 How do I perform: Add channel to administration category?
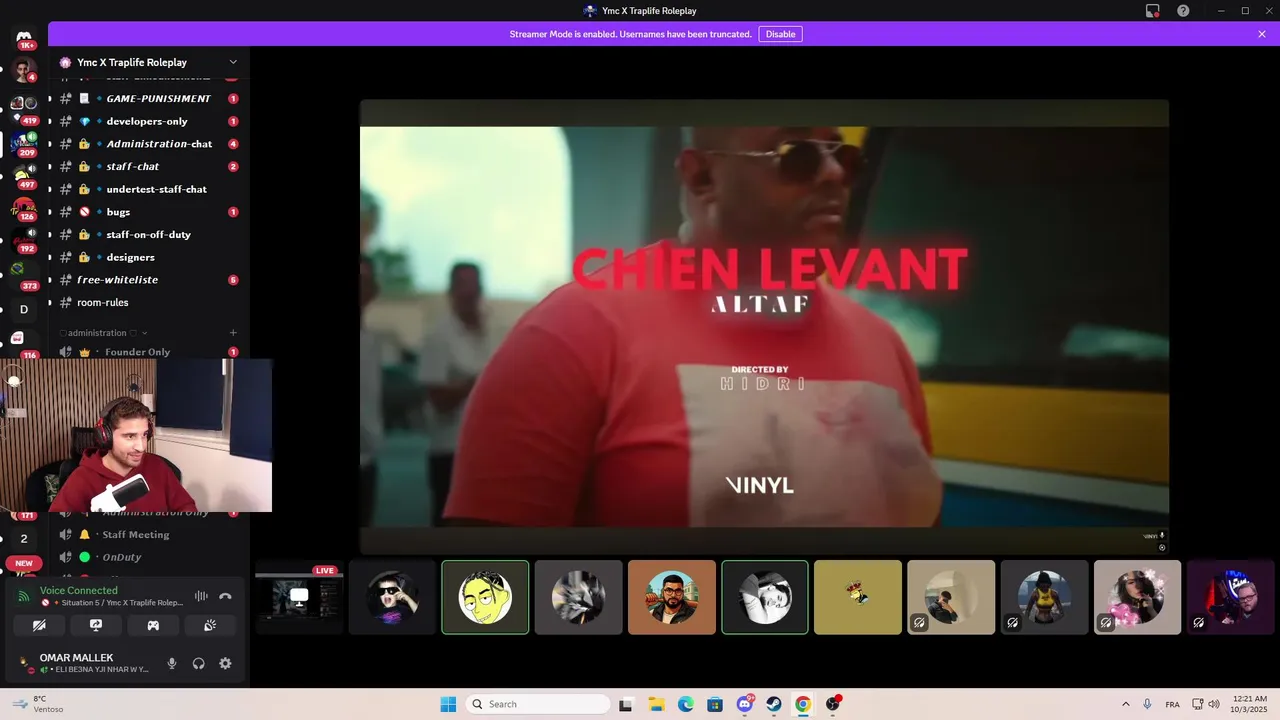233,333
